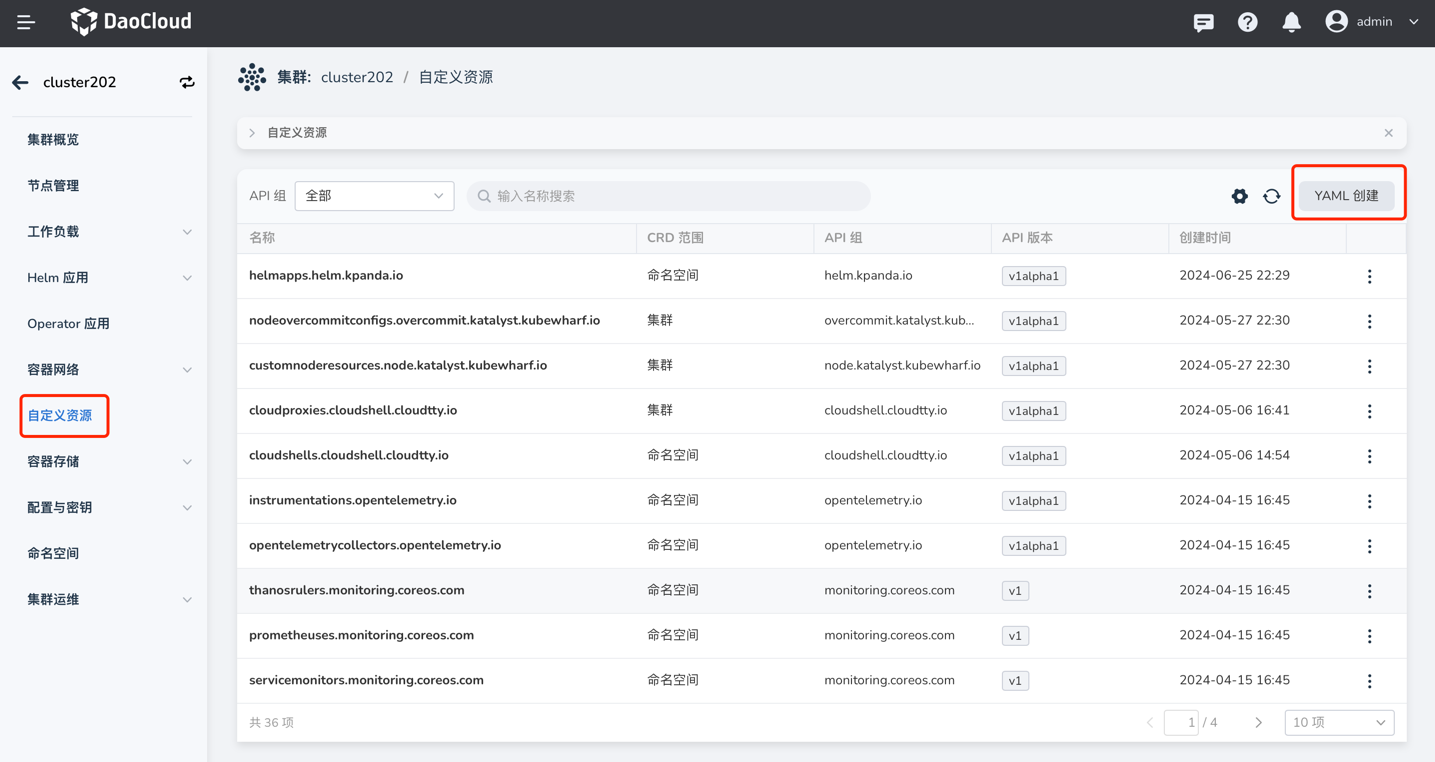Go back using the left arrow icon
Screen dimensions: 1435x762
(x=21, y=83)
